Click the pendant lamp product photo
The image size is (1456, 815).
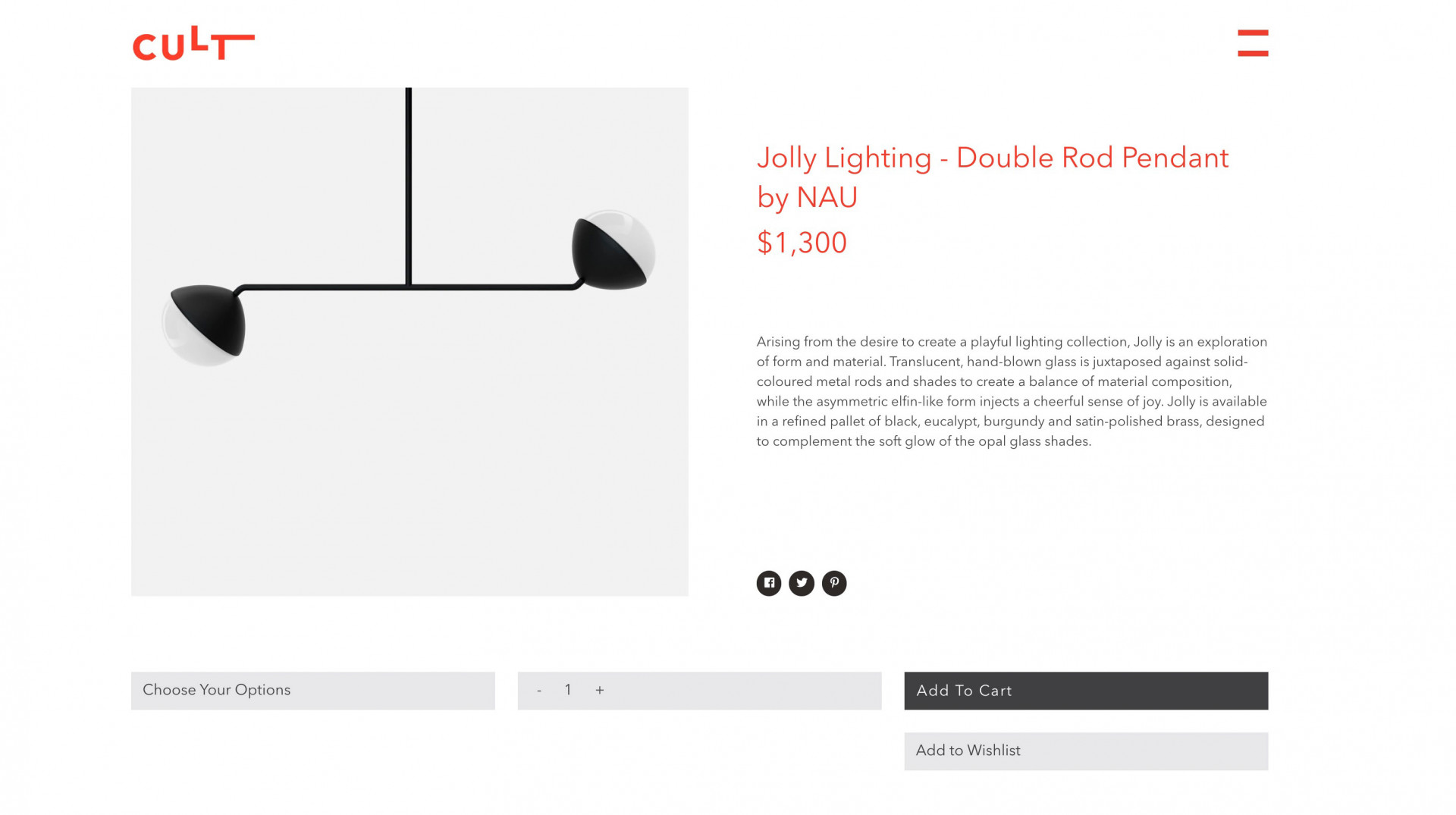click(x=409, y=341)
